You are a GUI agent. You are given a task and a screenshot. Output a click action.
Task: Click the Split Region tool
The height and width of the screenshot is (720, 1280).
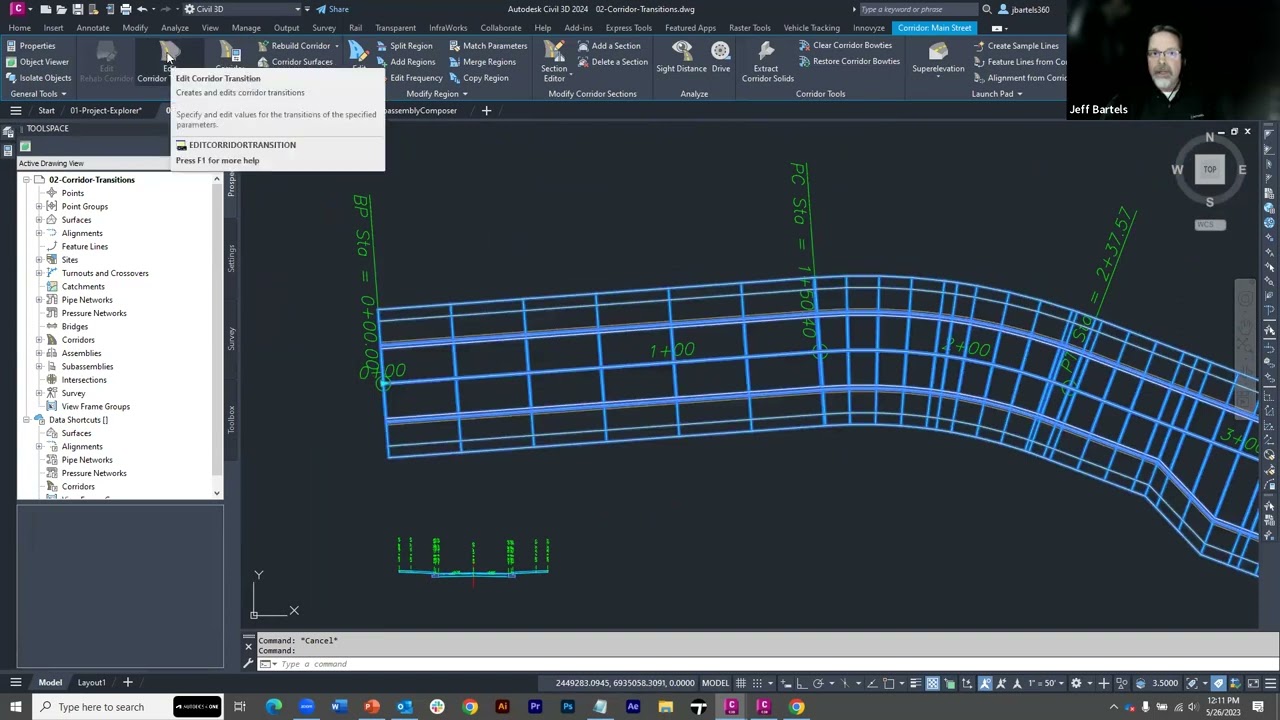point(404,46)
